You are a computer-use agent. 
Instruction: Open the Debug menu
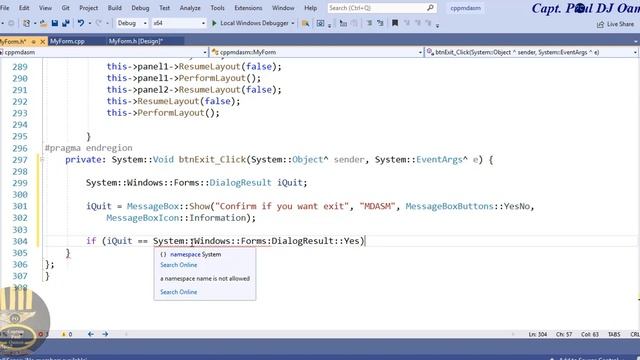[140, 8]
